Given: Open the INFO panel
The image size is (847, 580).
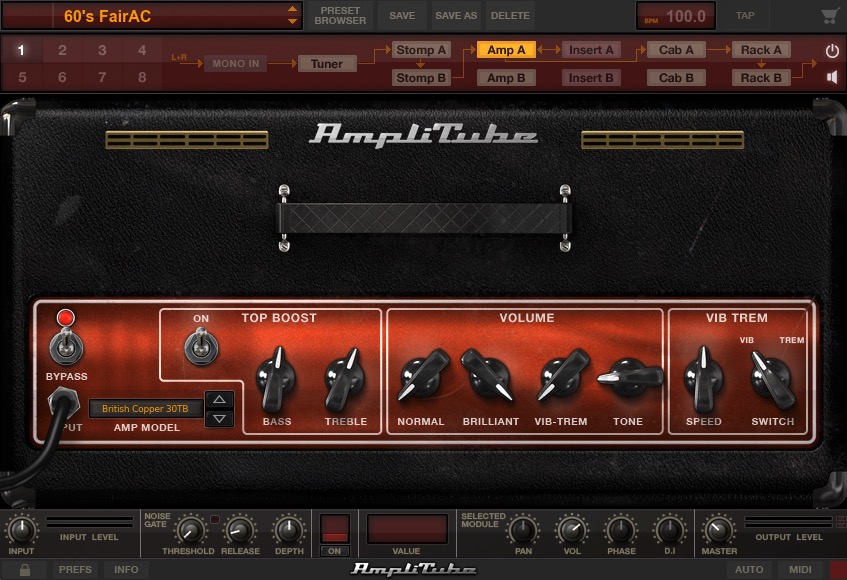Looking at the screenshot, I should tap(126, 569).
